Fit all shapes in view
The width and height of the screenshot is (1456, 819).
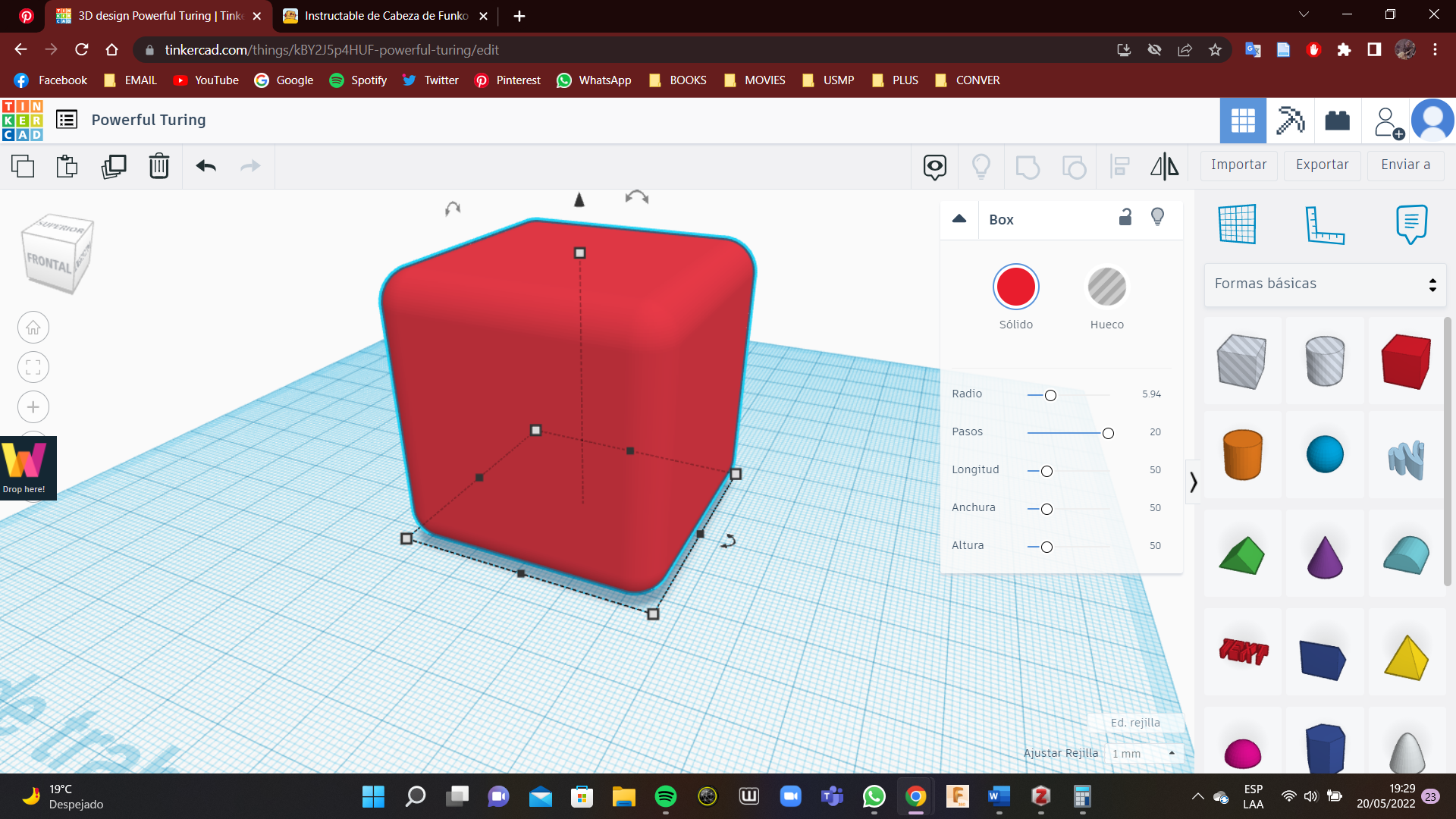click(x=33, y=368)
